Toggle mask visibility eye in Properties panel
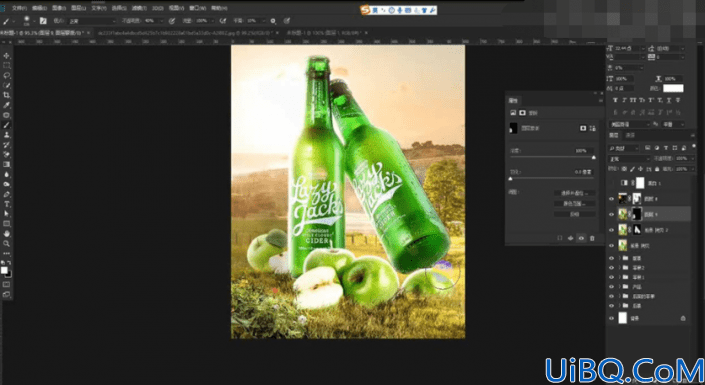 (581, 238)
